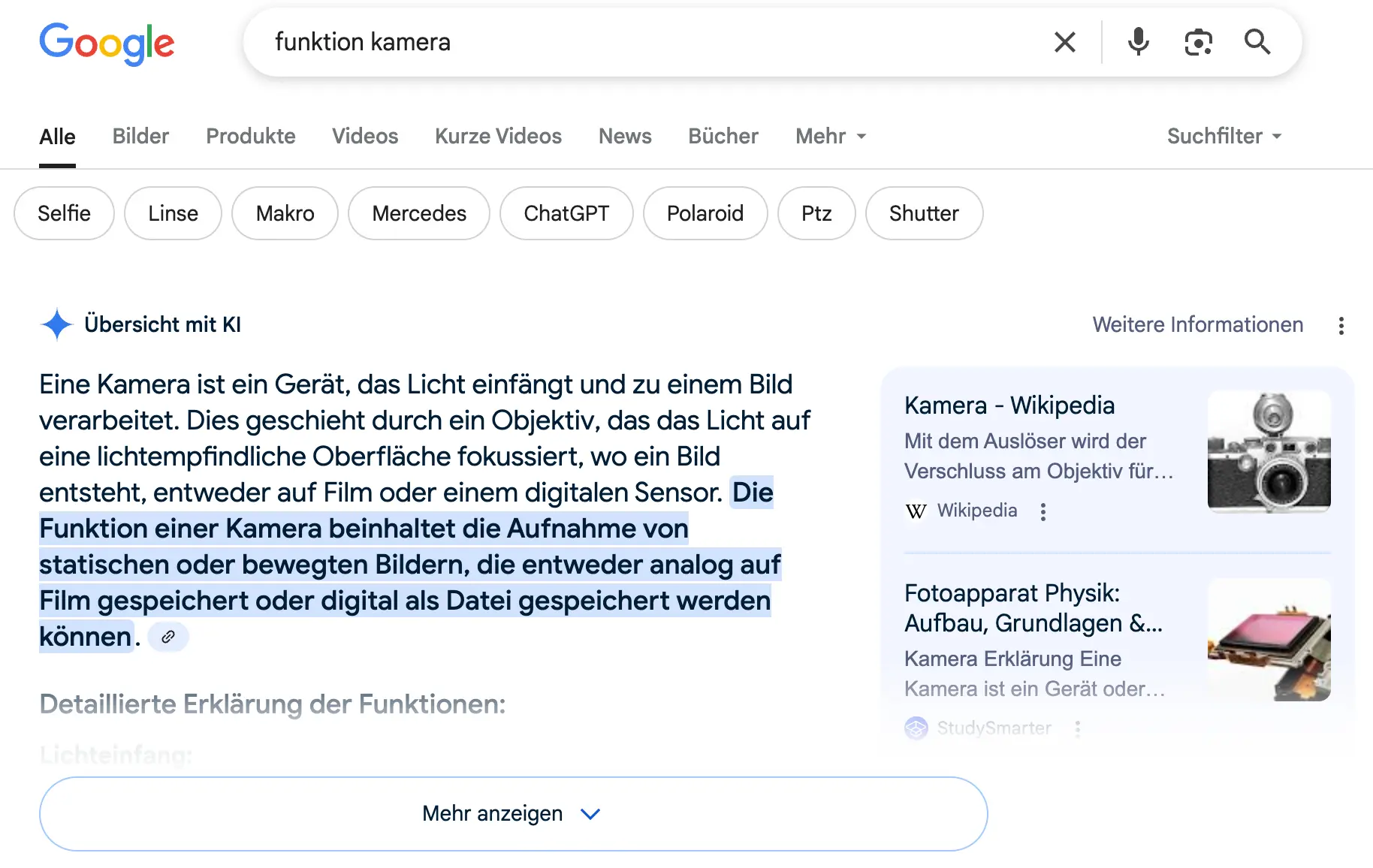Click the snippet 'Kamera Erklärung Eine'
Screen dimensions: 1373x868
(1012, 659)
